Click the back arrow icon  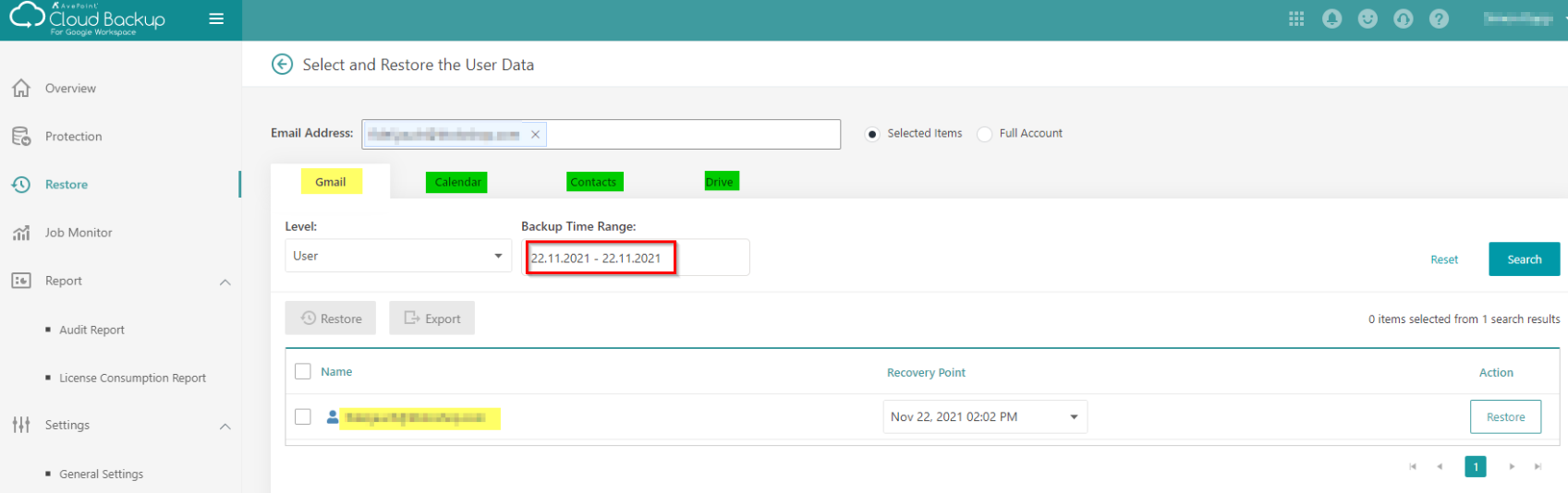[x=282, y=65]
